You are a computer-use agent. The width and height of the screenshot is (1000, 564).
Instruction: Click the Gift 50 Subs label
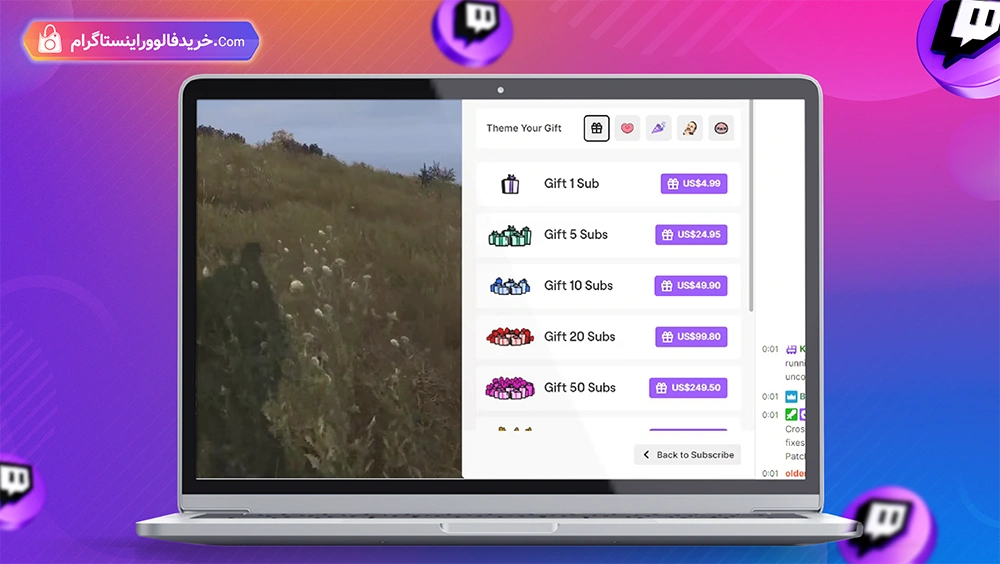580,388
